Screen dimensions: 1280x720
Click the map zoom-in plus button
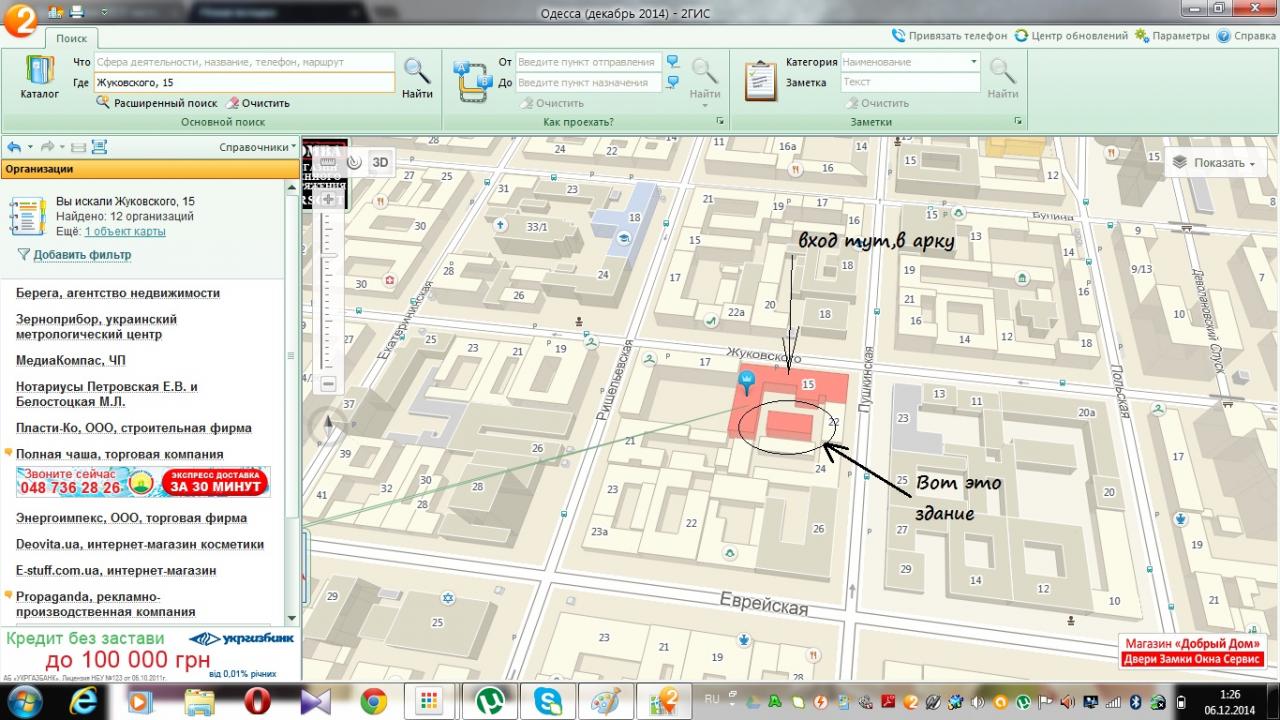pyautogui.click(x=328, y=200)
